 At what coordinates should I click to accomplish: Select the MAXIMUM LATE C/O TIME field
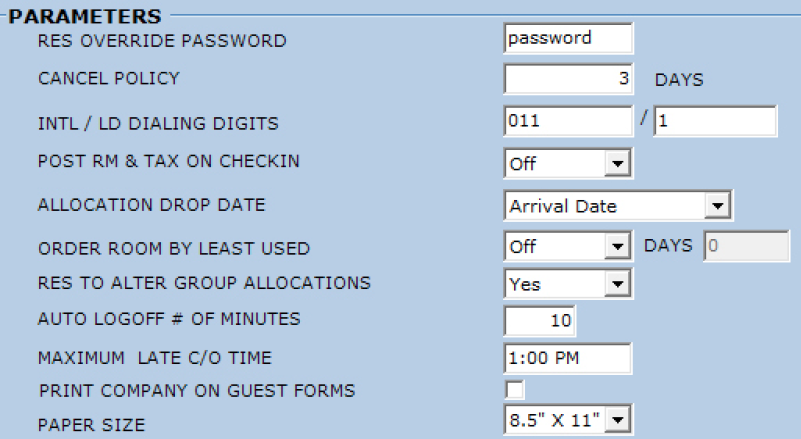pyautogui.click(x=568, y=358)
